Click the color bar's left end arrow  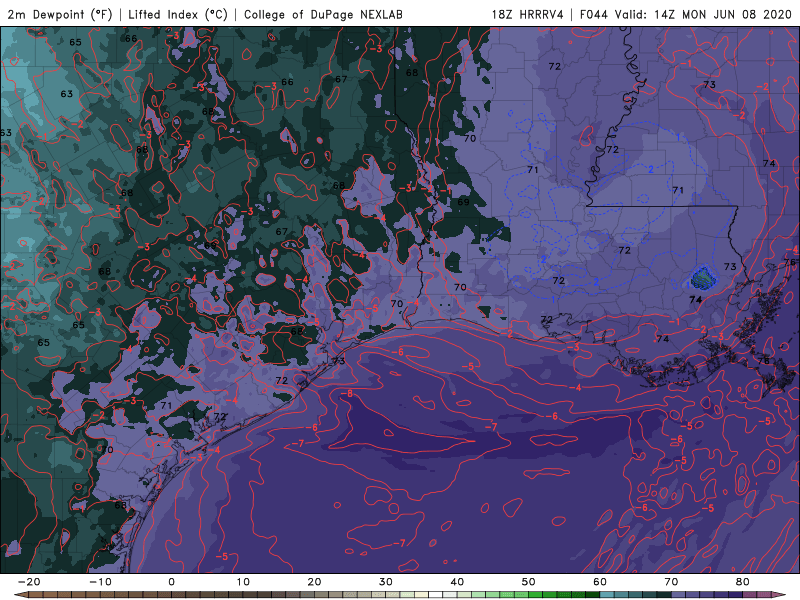coord(20,595)
